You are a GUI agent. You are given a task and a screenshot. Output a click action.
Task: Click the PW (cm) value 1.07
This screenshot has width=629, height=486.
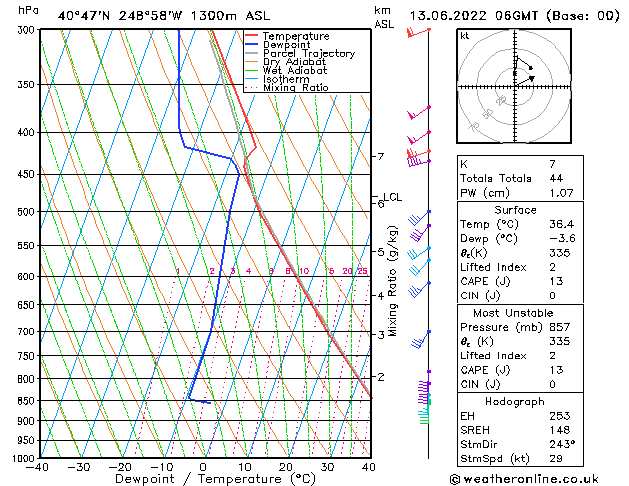coord(562,193)
